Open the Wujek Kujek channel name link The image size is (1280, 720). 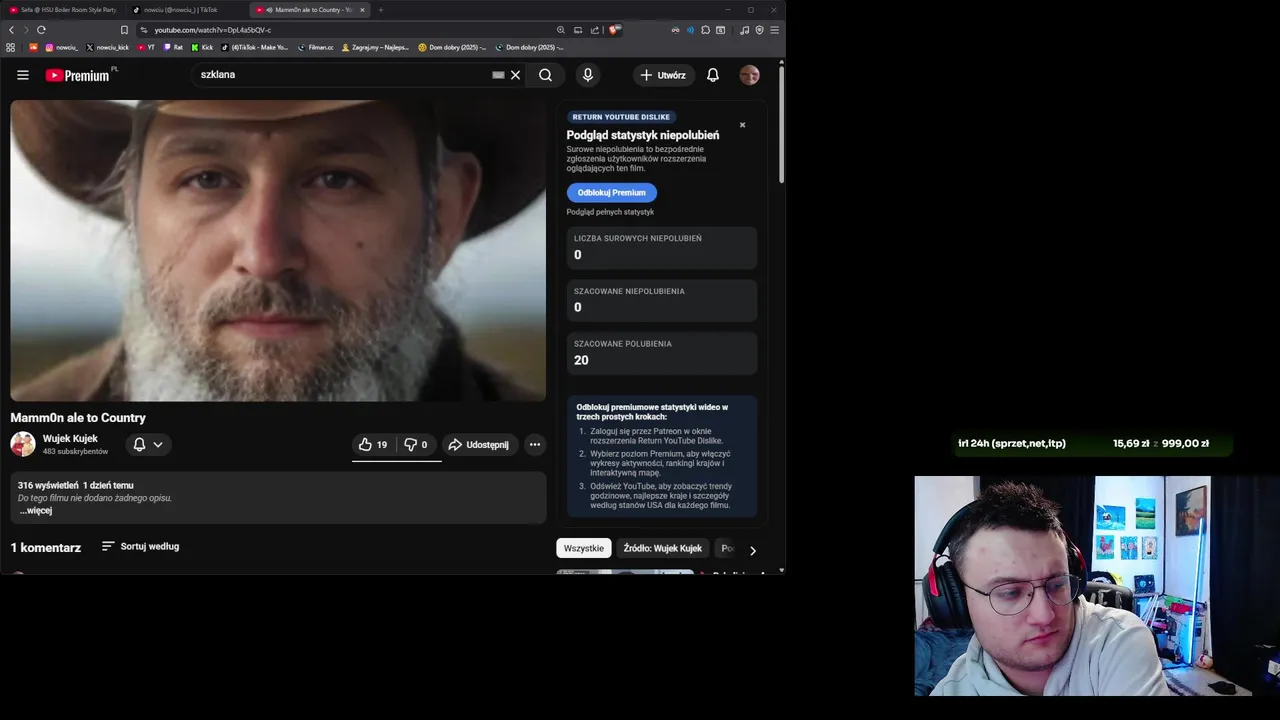click(70, 438)
